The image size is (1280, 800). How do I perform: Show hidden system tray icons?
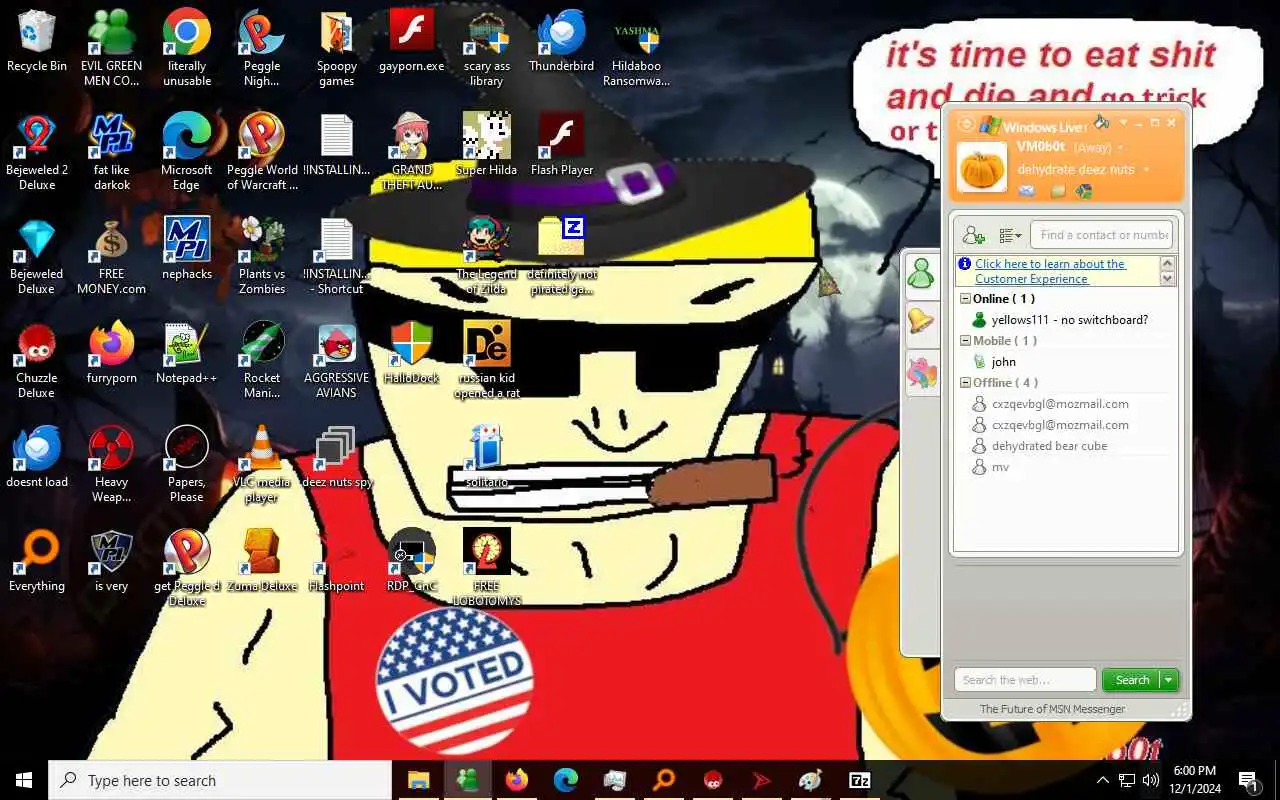(x=1103, y=780)
